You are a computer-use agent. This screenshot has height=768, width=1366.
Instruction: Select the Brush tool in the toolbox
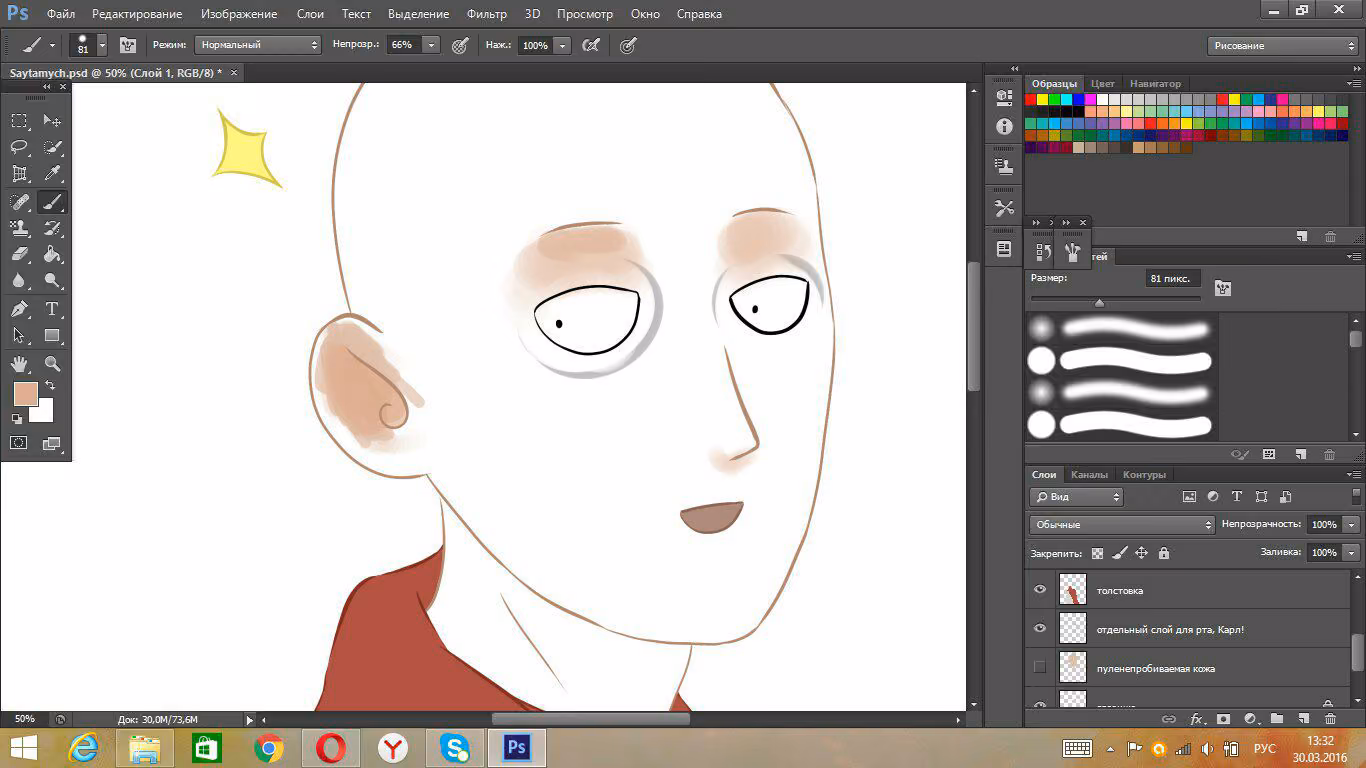(x=52, y=202)
